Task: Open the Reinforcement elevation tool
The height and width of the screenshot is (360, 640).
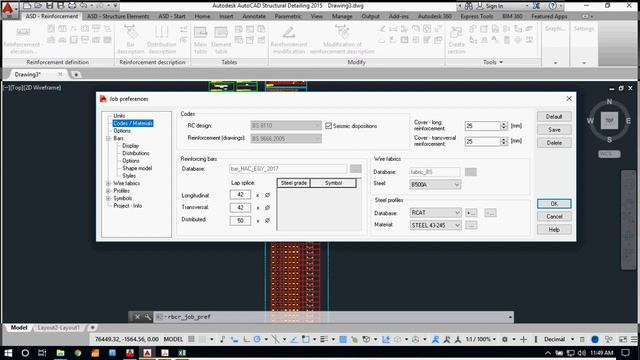Action: 22,40
